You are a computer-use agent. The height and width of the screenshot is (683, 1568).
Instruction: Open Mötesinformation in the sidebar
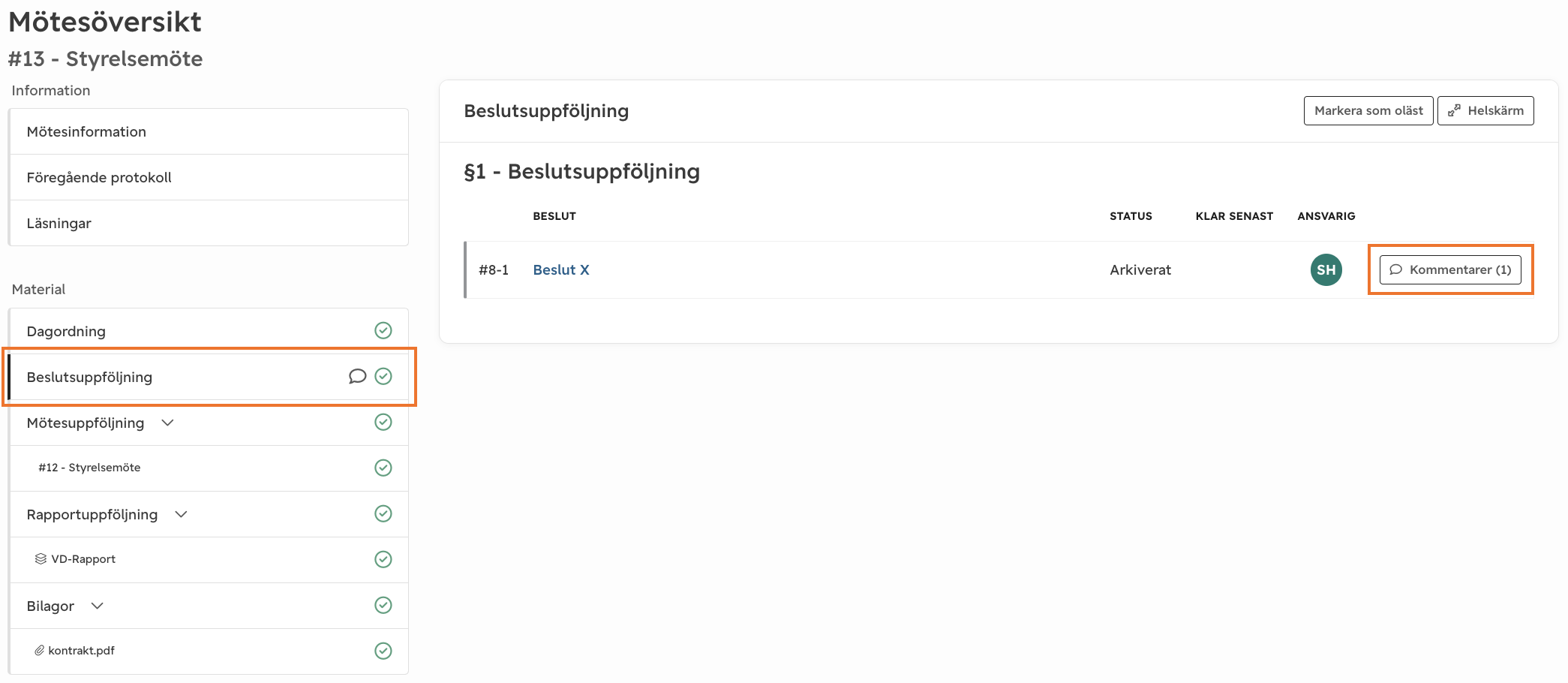click(209, 132)
